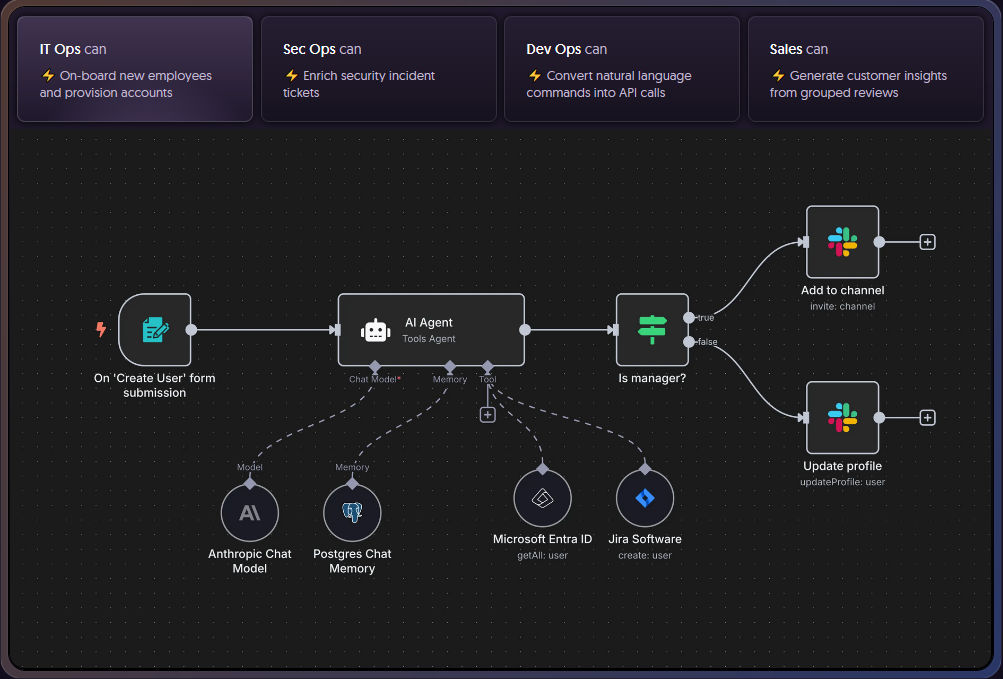Switch to the Dev Ops tab

(x=621, y=69)
